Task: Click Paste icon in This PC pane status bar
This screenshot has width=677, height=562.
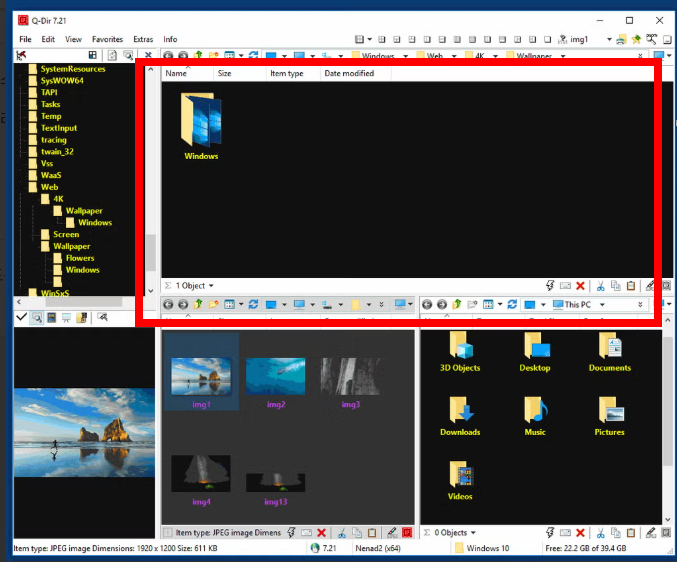Action: [631, 533]
